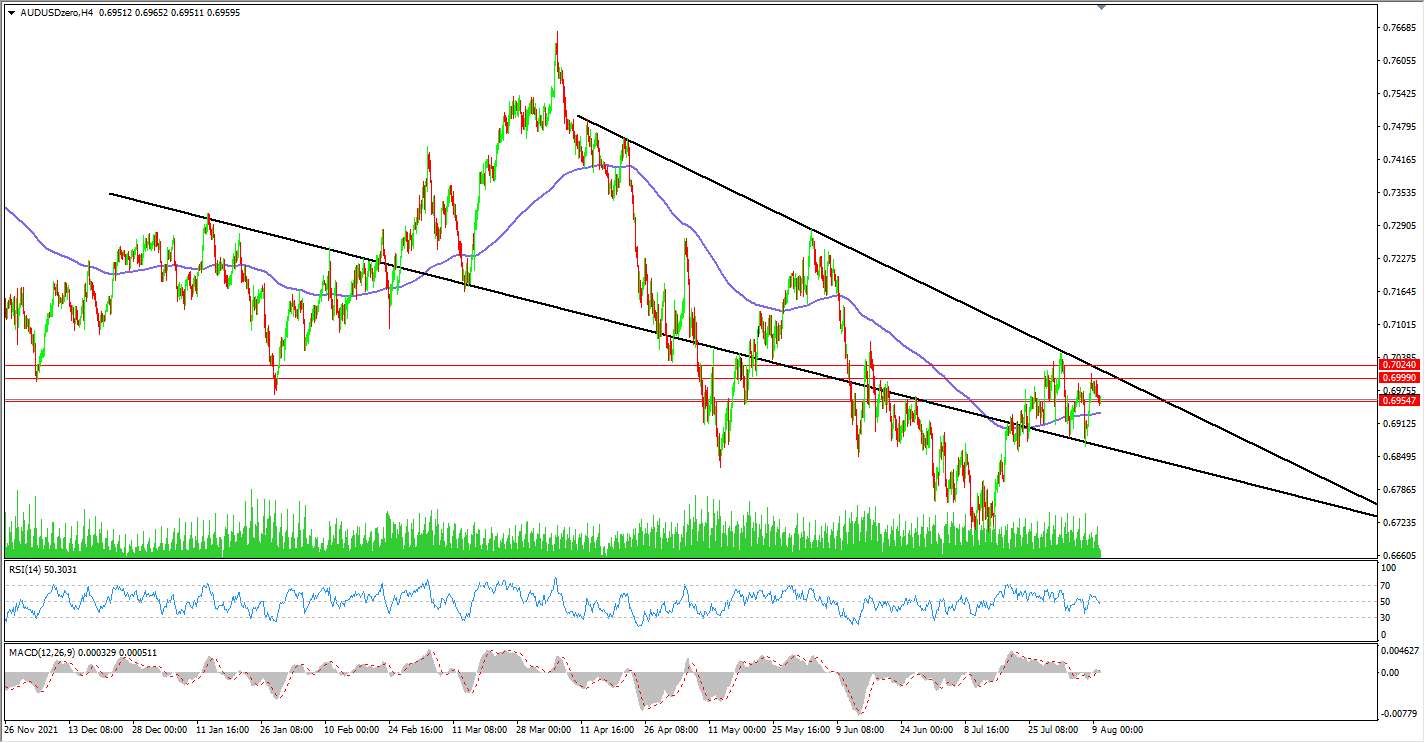The width and height of the screenshot is (1425, 743).
Task: Click the 0.72905 price axis label
Action: coord(1398,225)
